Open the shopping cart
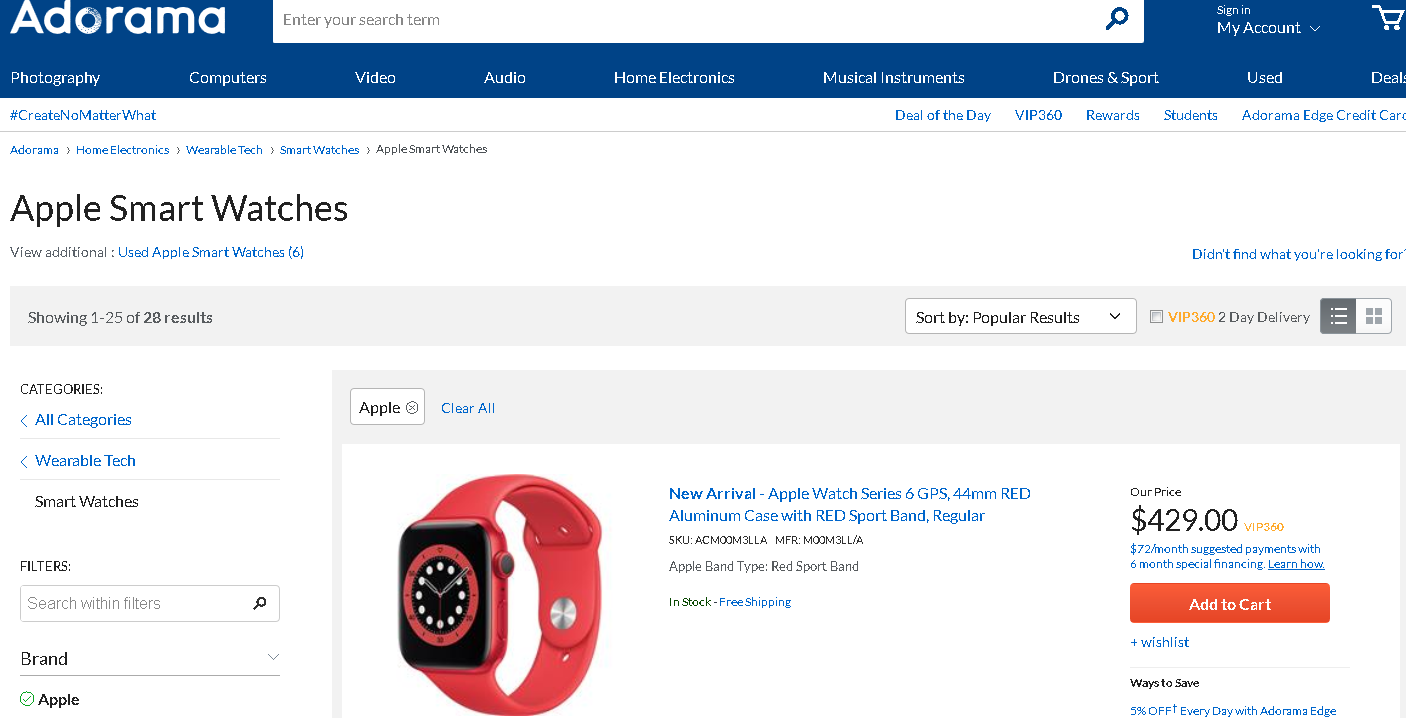 [x=1387, y=18]
